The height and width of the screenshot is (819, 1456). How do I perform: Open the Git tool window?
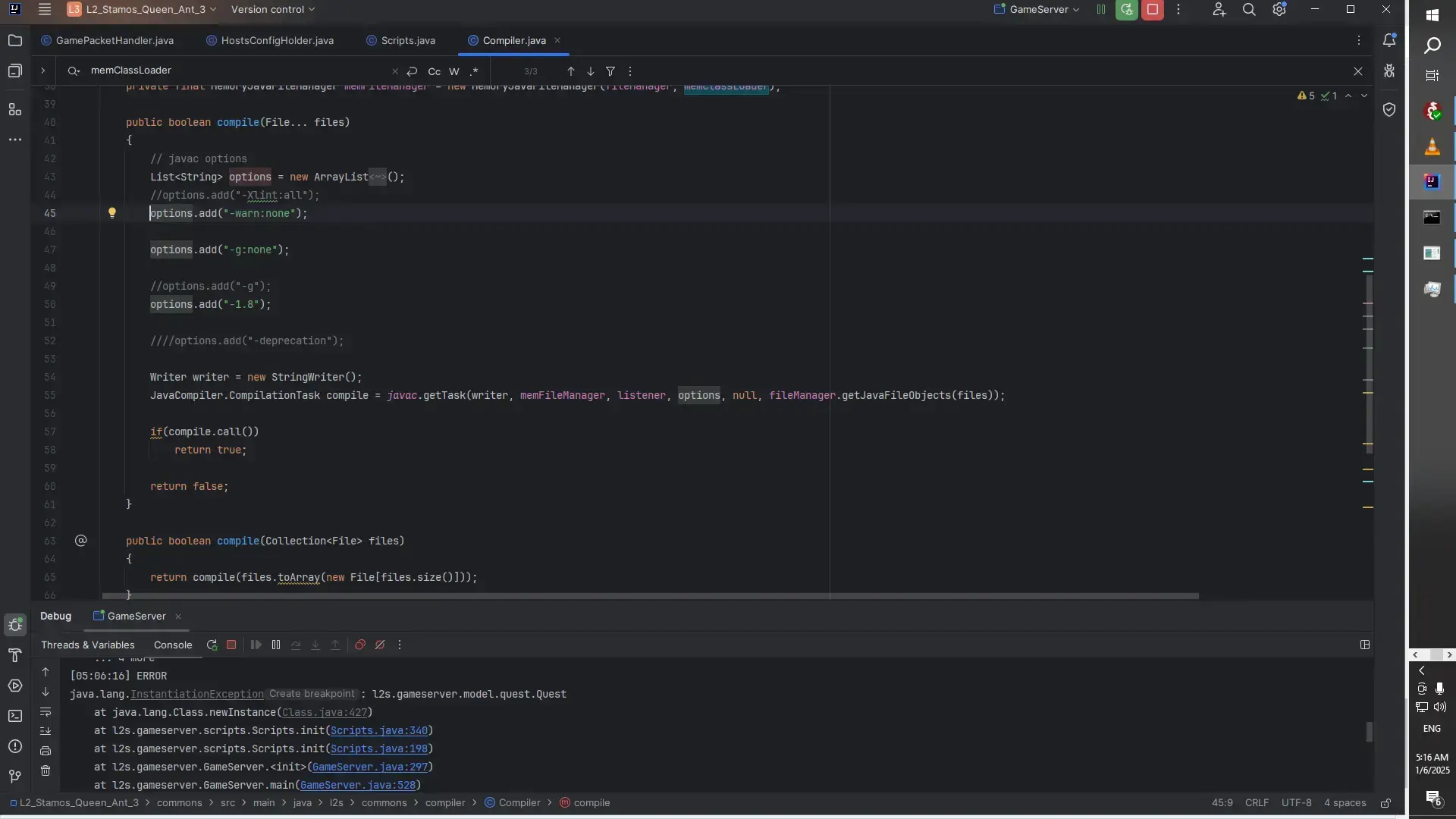point(15,777)
